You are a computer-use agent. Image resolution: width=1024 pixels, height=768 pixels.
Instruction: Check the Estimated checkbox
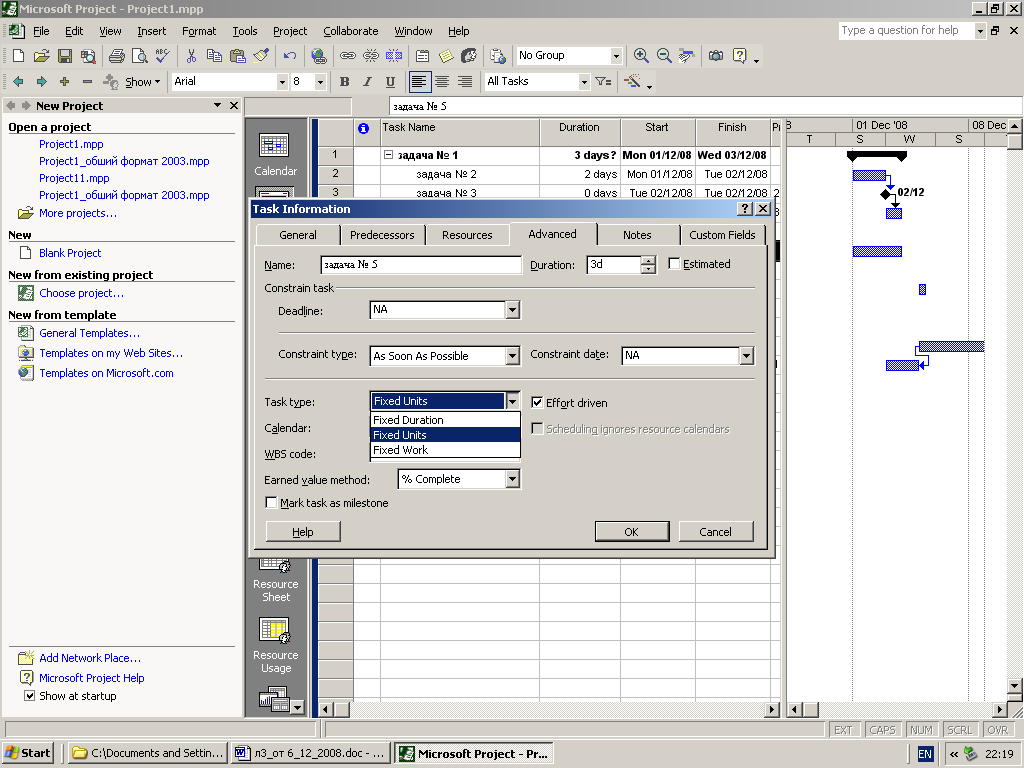point(674,264)
